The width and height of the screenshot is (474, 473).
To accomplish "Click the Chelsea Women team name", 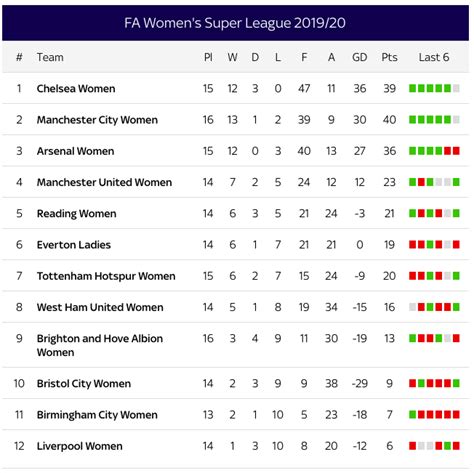I will coord(76,89).
